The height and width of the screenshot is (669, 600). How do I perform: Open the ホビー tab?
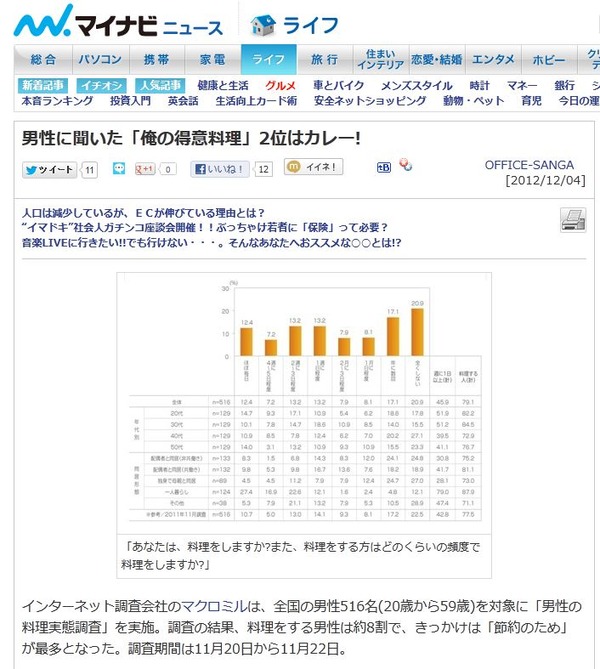pyautogui.click(x=549, y=59)
